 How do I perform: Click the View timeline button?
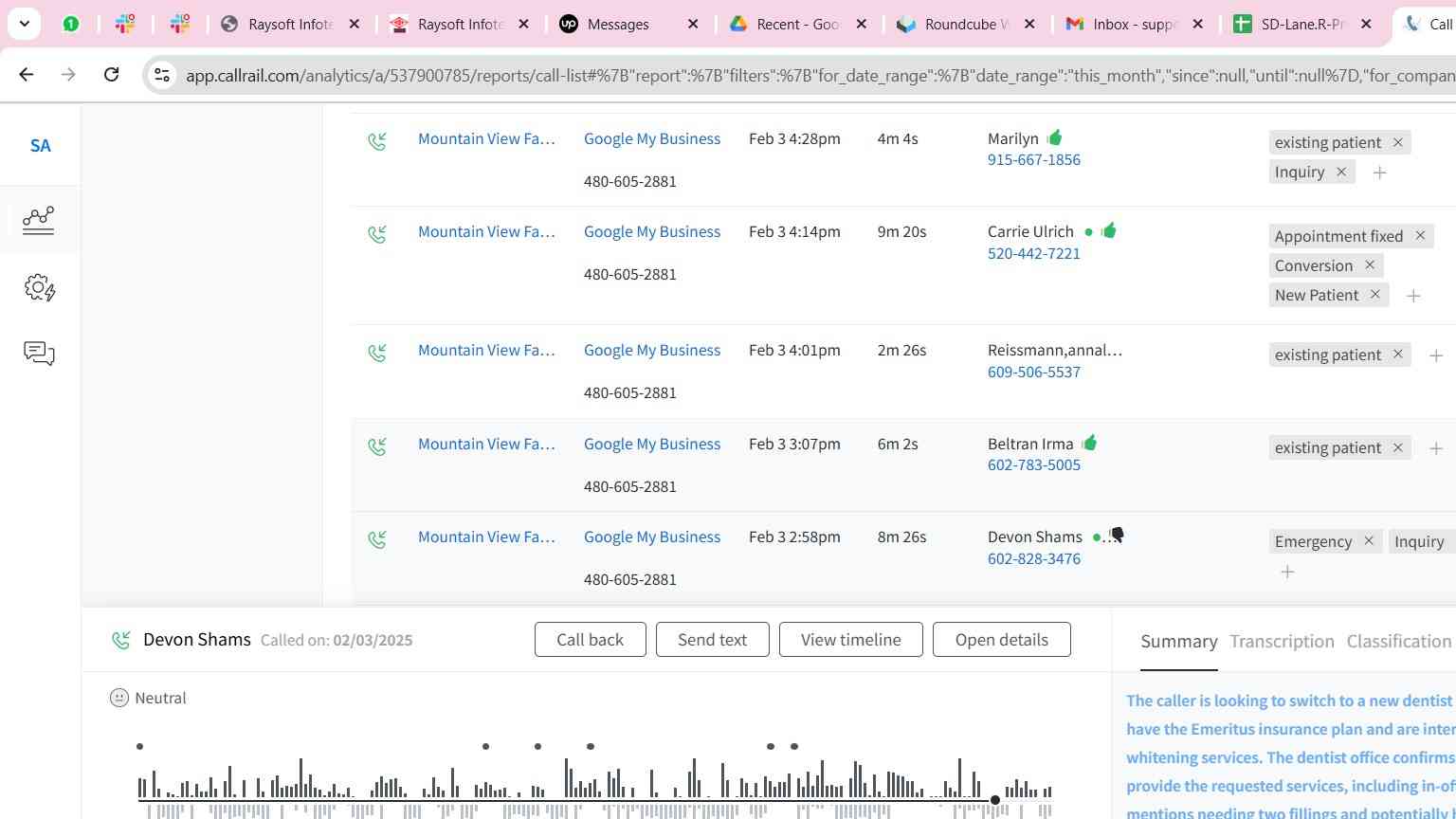850,640
